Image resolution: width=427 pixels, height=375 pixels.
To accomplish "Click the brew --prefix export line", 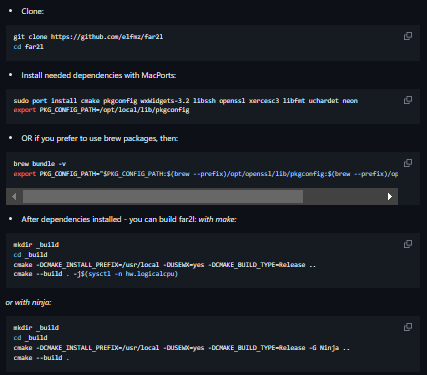I will (x=206, y=174).
